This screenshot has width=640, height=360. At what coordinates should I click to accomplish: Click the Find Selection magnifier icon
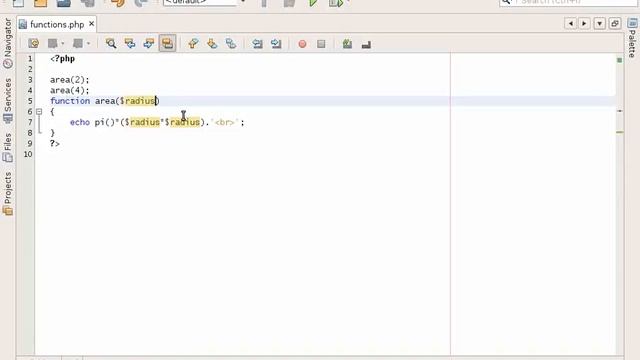click(x=111, y=44)
